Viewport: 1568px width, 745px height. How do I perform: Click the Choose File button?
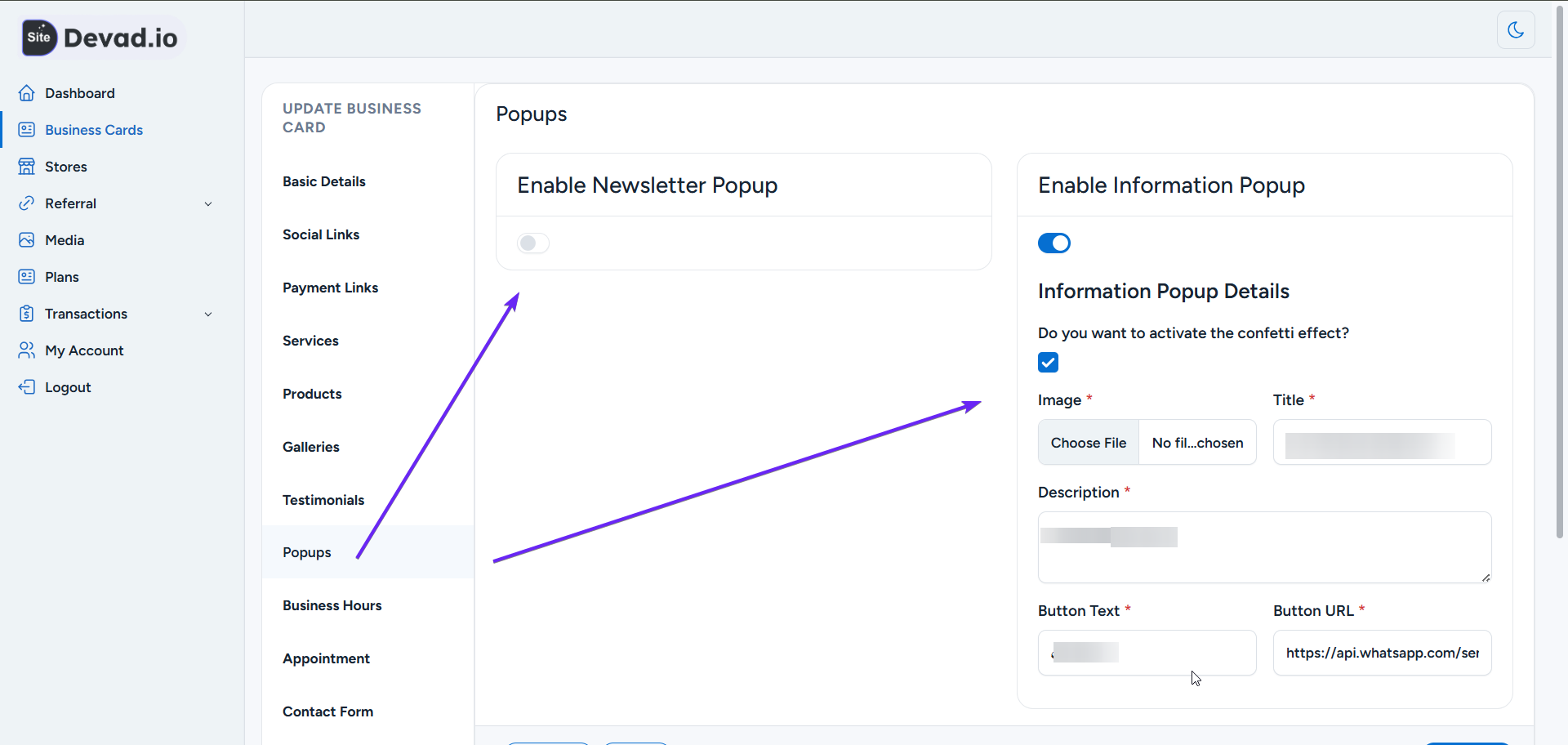[x=1088, y=442]
